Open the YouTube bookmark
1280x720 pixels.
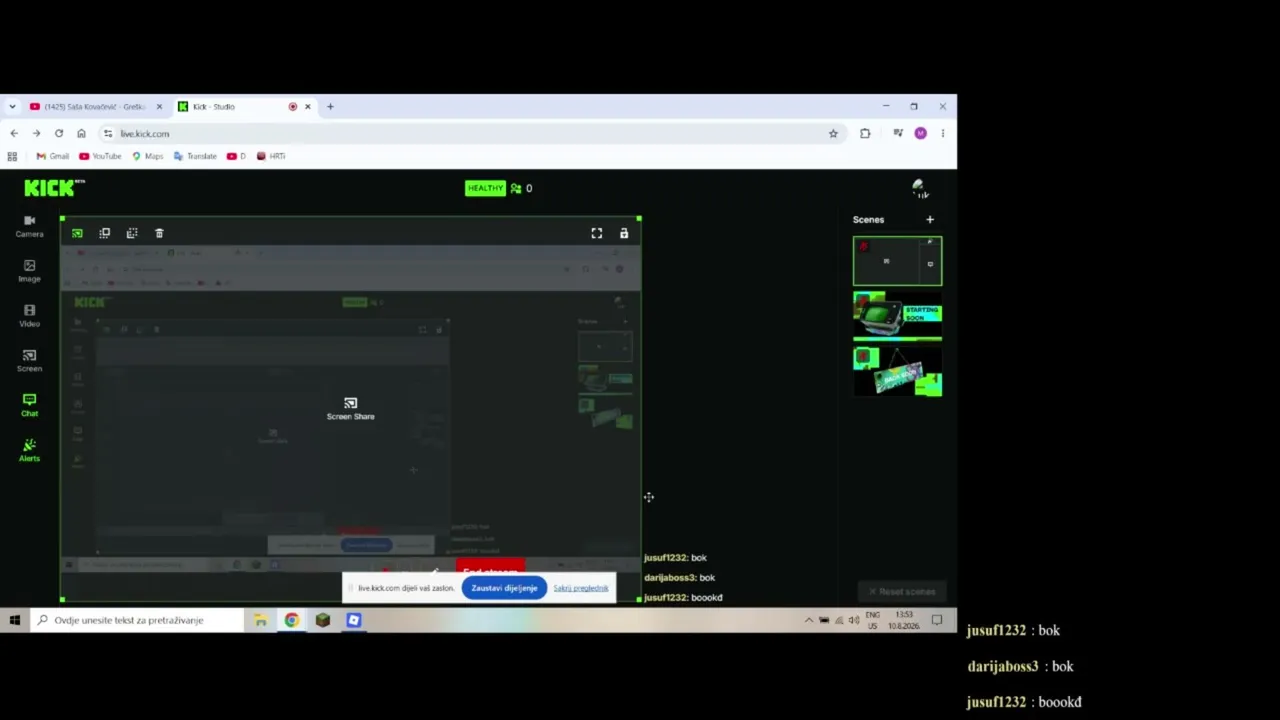(100, 156)
